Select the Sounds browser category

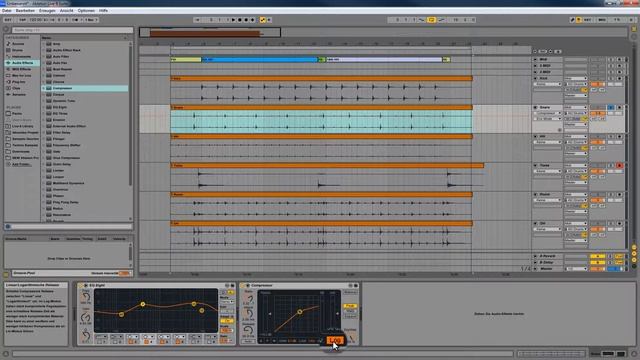[18, 44]
